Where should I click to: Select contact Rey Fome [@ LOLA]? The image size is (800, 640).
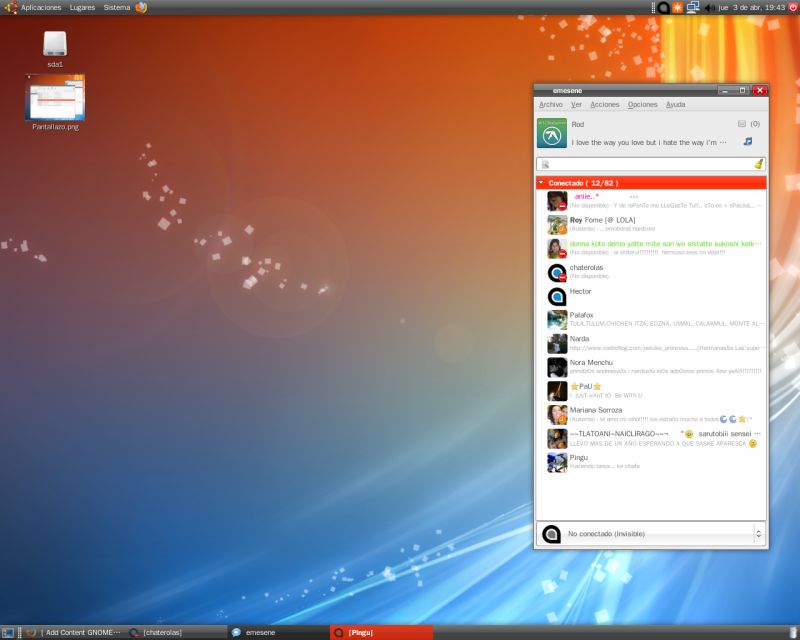(651, 225)
